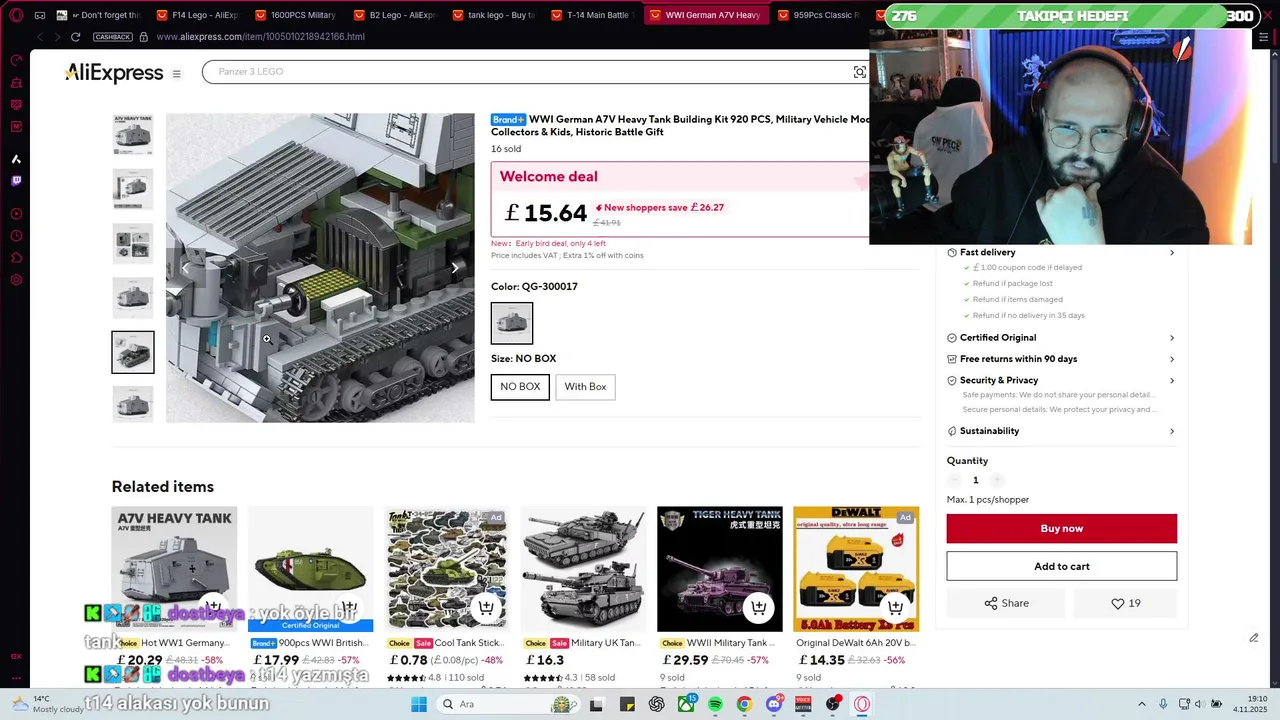The width and height of the screenshot is (1280, 720).
Task: Click the browser address bar URL
Action: pyautogui.click(x=260, y=37)
